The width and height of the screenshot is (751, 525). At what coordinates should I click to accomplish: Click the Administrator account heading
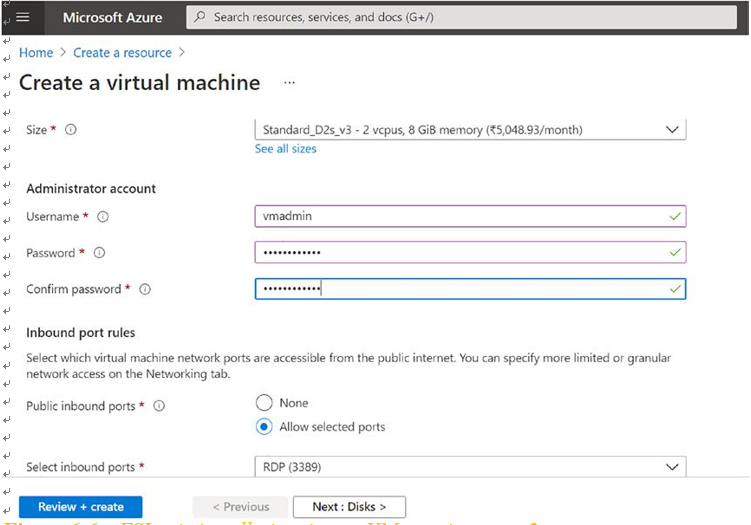pos(91,189)
